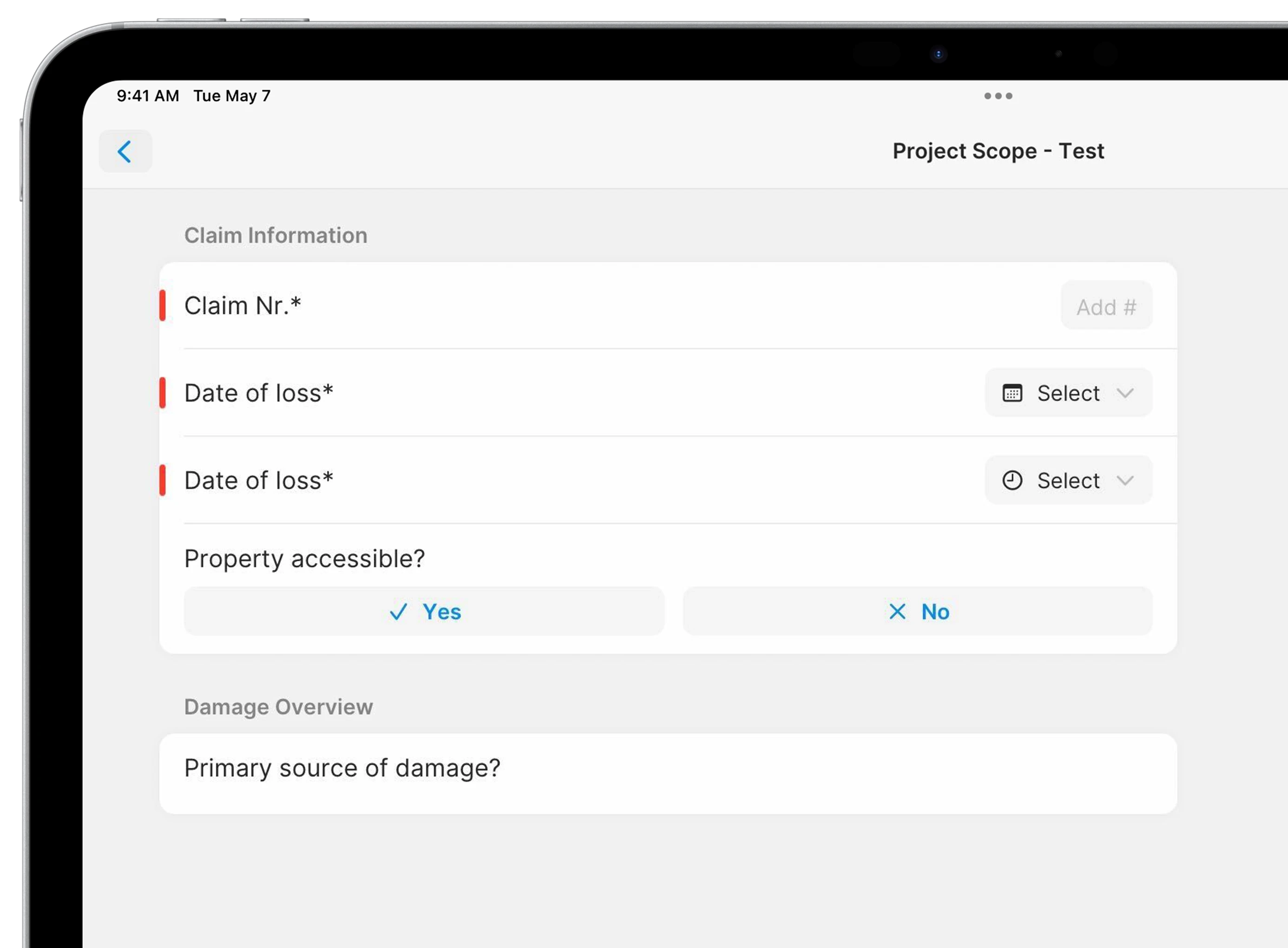Tap the 9:41 AM status bar time
The width and height of the screenshot is (1288, 948).
(148, 96)
